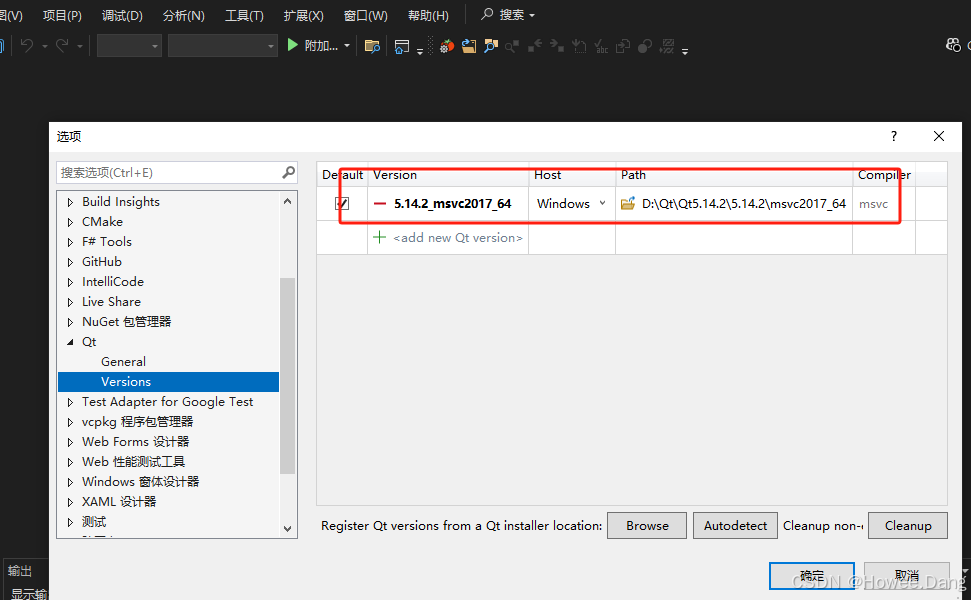Image resolution: width=971 pixels, height=600 pixels.
Task: Click the Browse button
Action: pyautogui.click(x=647, y=526)
